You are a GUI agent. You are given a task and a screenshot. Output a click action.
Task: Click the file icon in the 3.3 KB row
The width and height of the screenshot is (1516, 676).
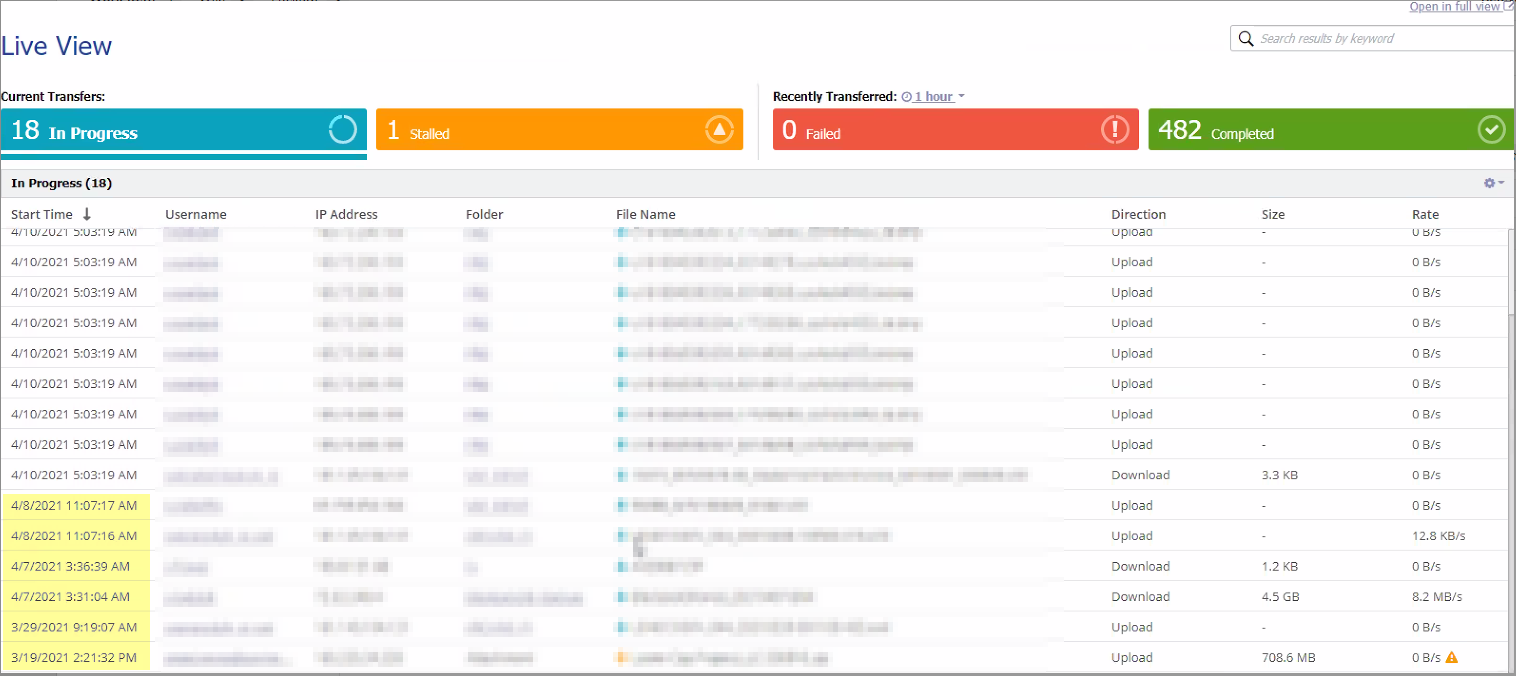point(622,475)
